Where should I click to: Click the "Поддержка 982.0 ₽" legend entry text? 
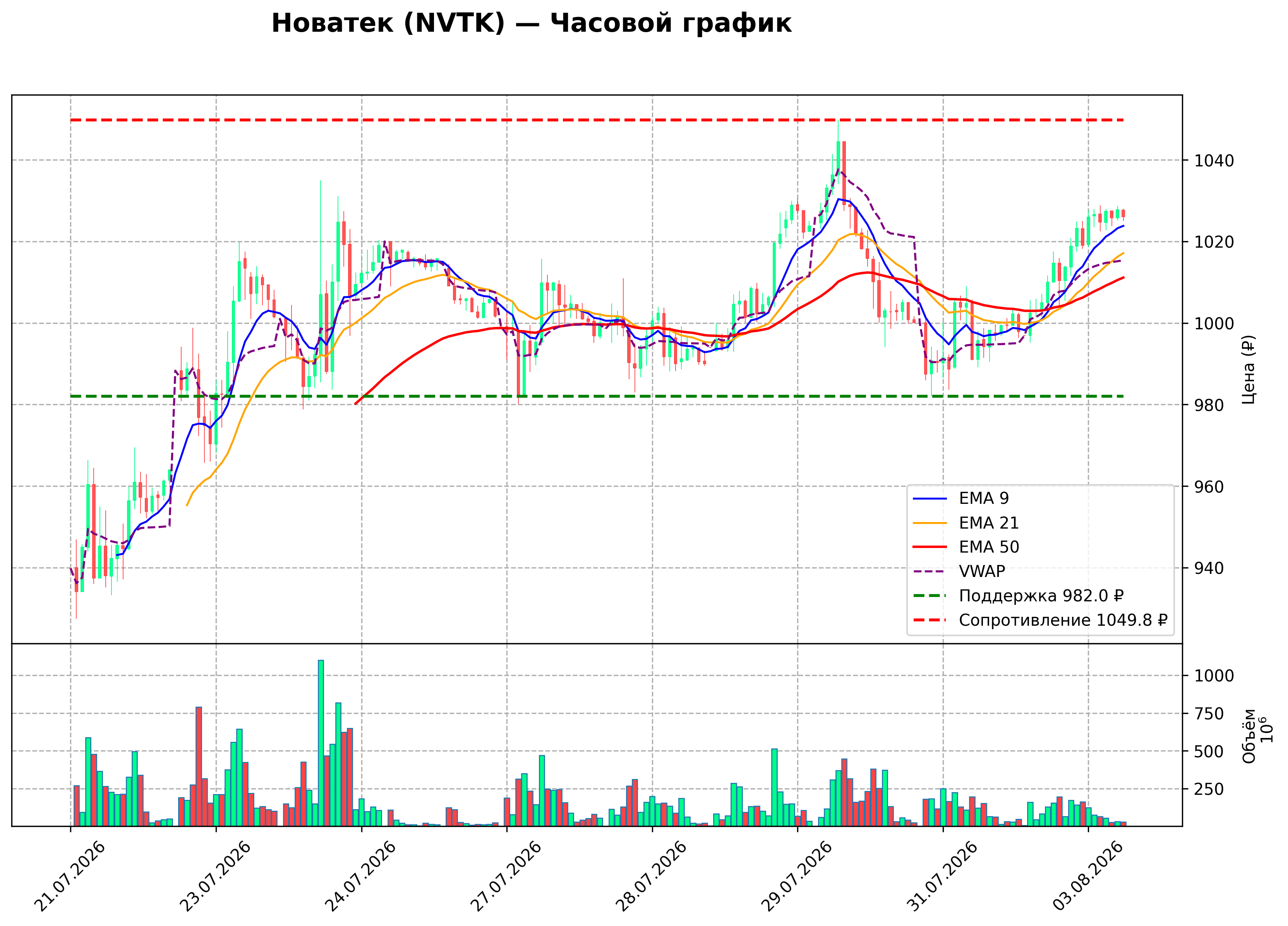point(1041,596)
